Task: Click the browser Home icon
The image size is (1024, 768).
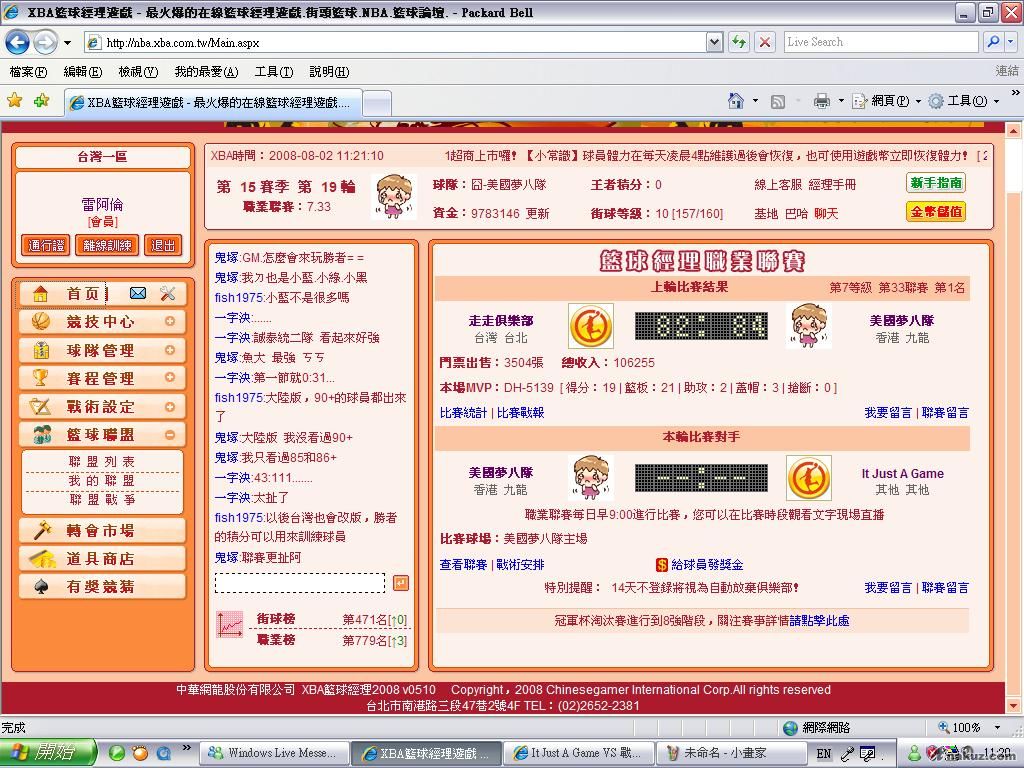Action: tap(736, 101)
